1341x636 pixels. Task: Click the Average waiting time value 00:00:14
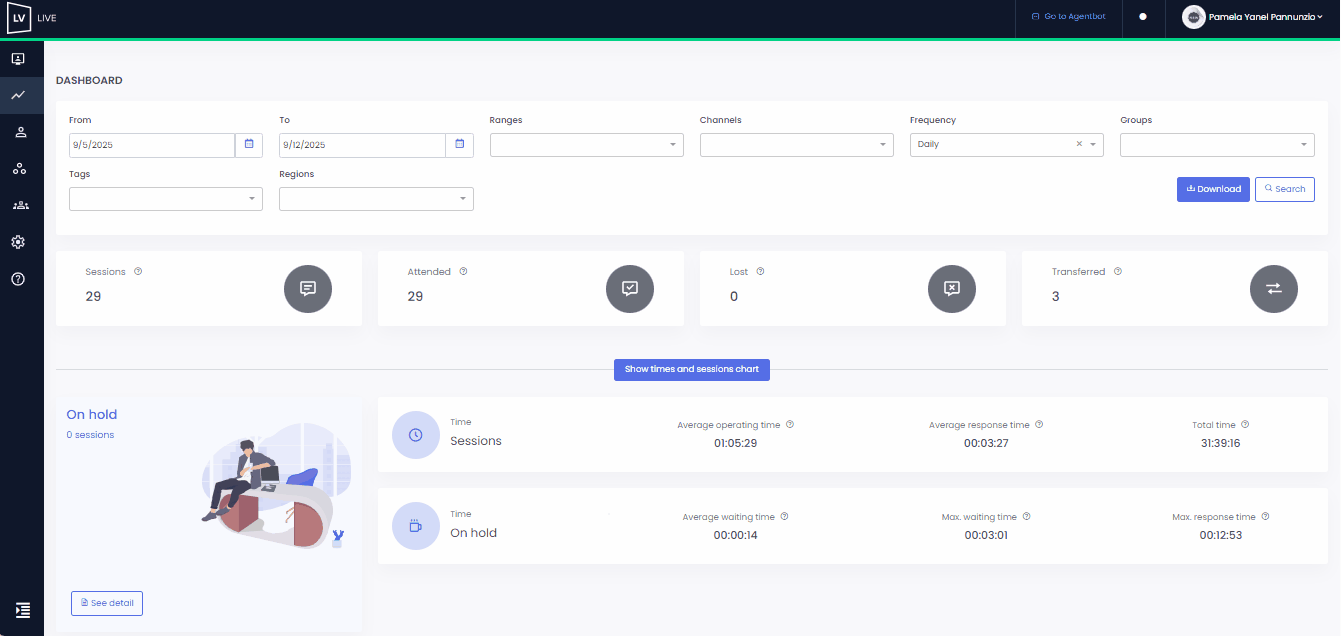point(735,535)
